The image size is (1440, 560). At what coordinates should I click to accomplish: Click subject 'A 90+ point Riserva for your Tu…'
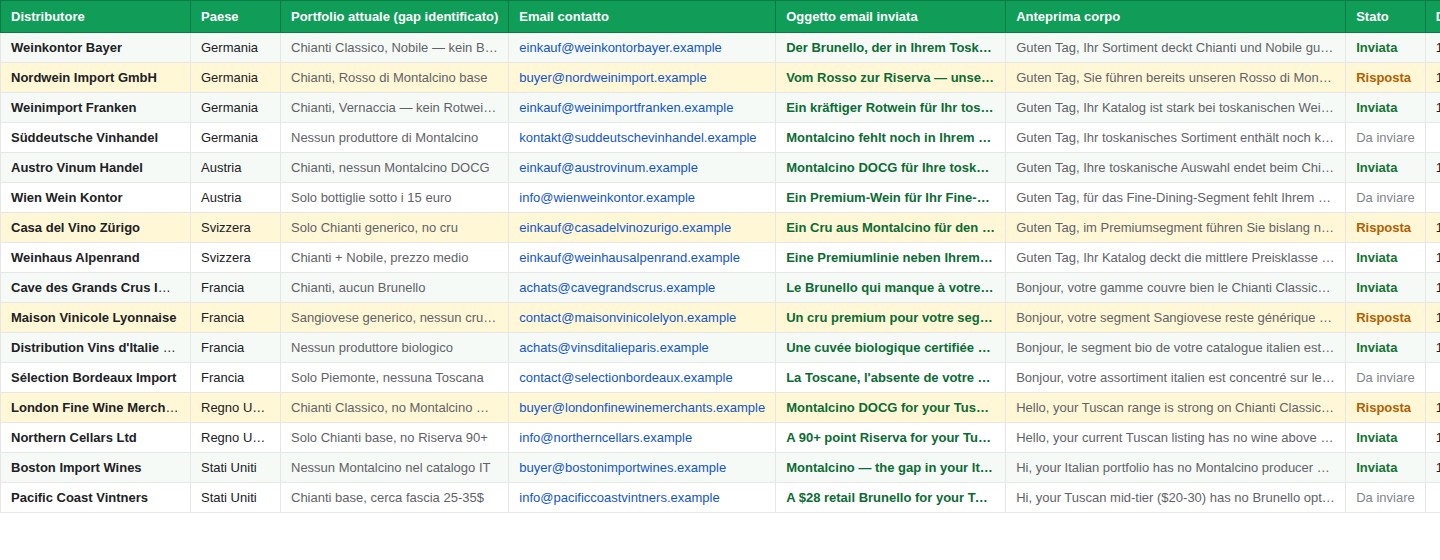tap(890, 438)
